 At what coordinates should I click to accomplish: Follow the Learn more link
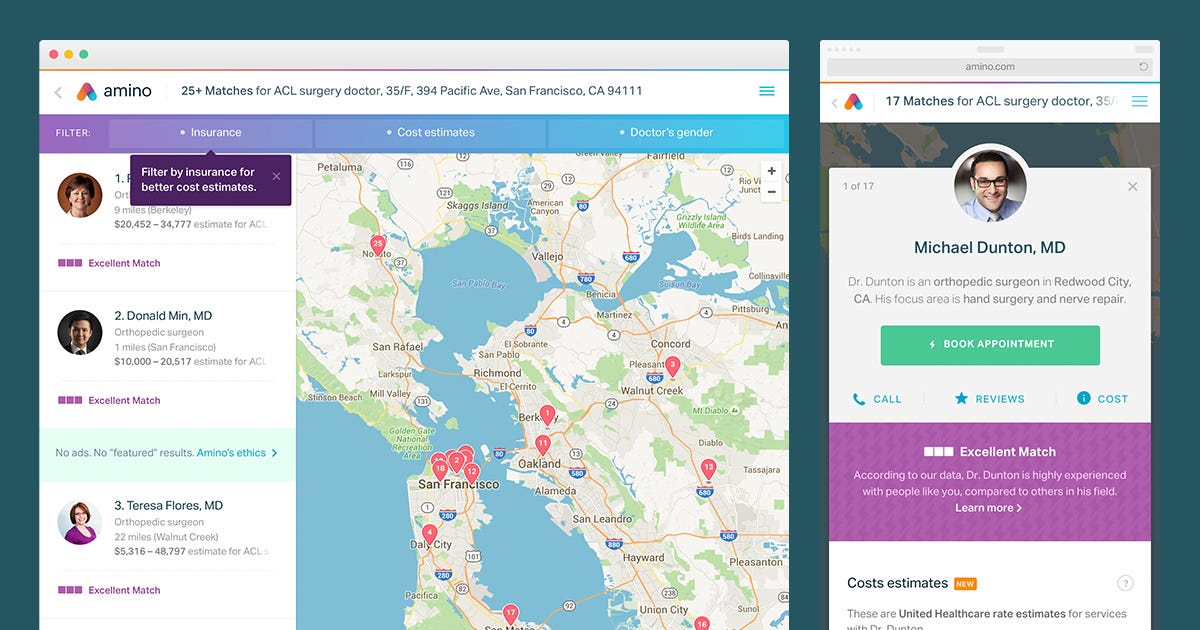point(988,508)
